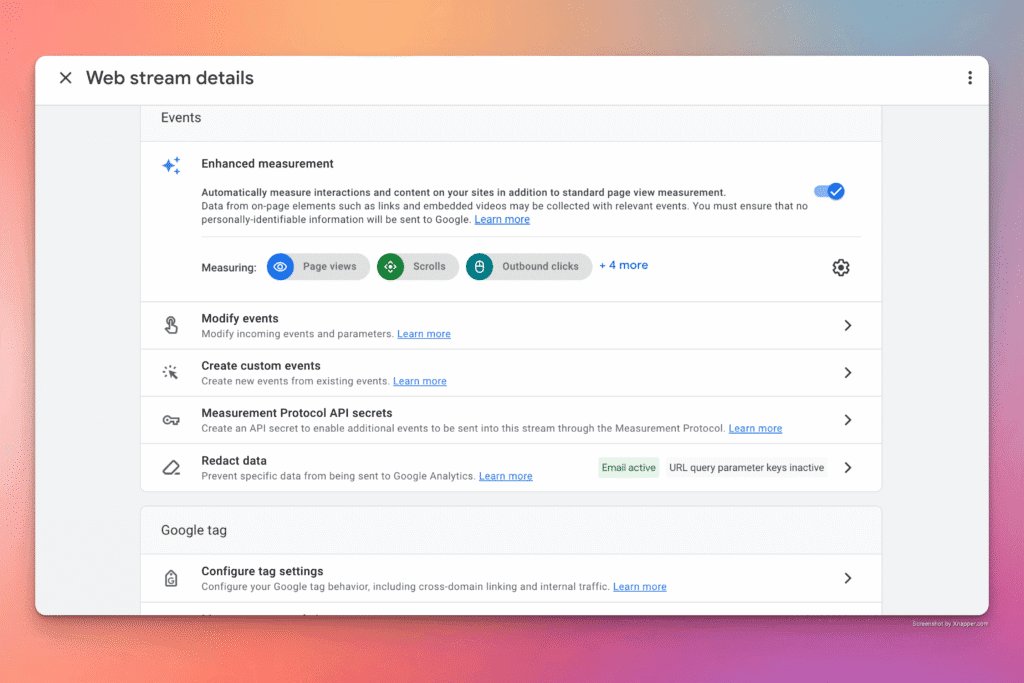Expand Modify events with its chevron

[847, 325]
